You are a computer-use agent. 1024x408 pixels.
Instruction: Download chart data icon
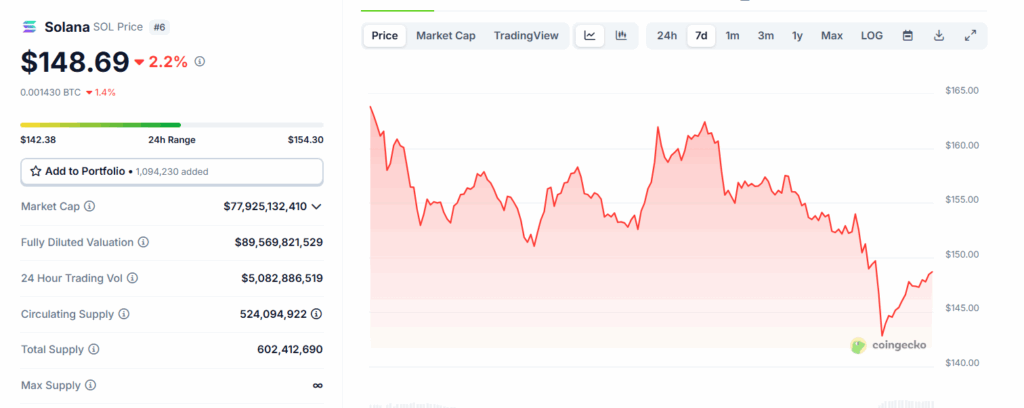point(939,36)
